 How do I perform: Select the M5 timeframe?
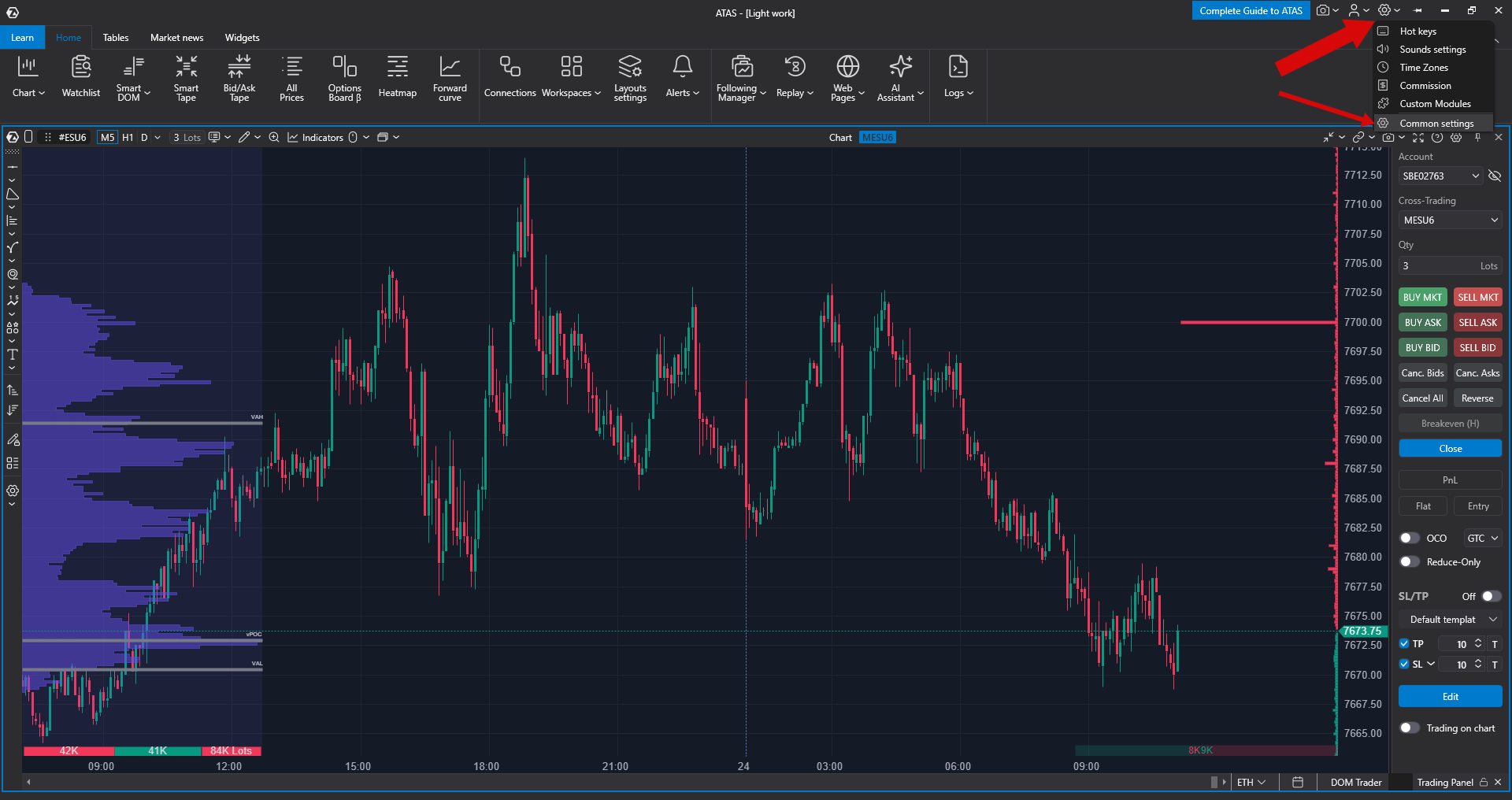point(107,137)
